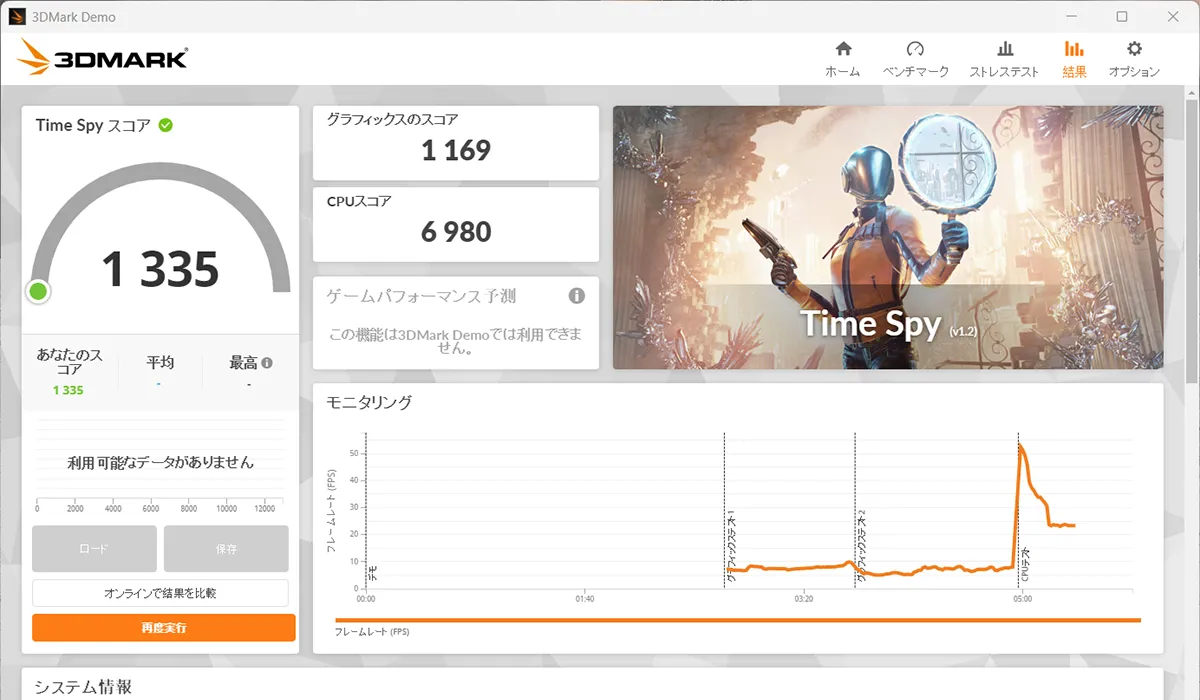The height and width of the screenshot is (700, 1200).
Task: Click the フレームレート (FPS) orange legend bar
Action: (737, 620)
